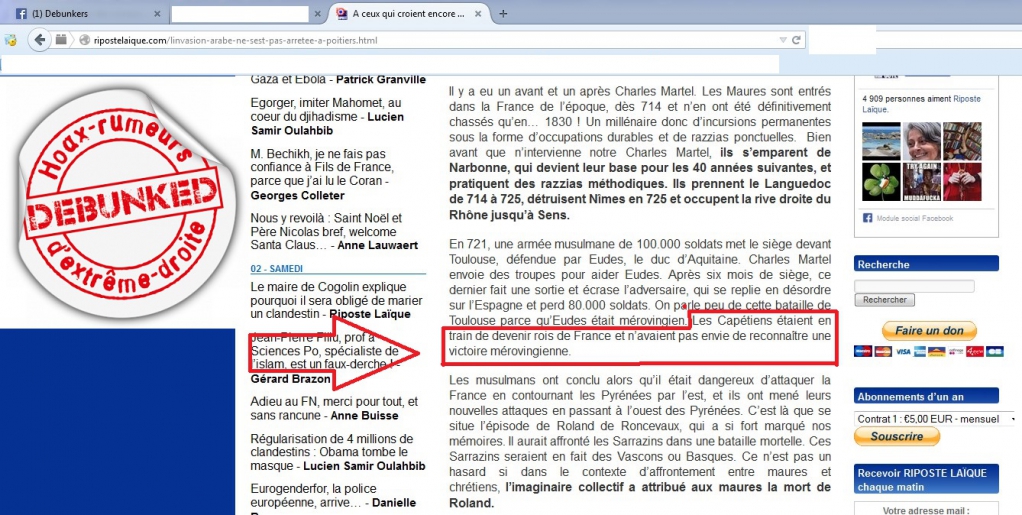The width and height of the screenshot is (1022, 515).
Task: Close the Debunkers tab
Action: (157, 14)
